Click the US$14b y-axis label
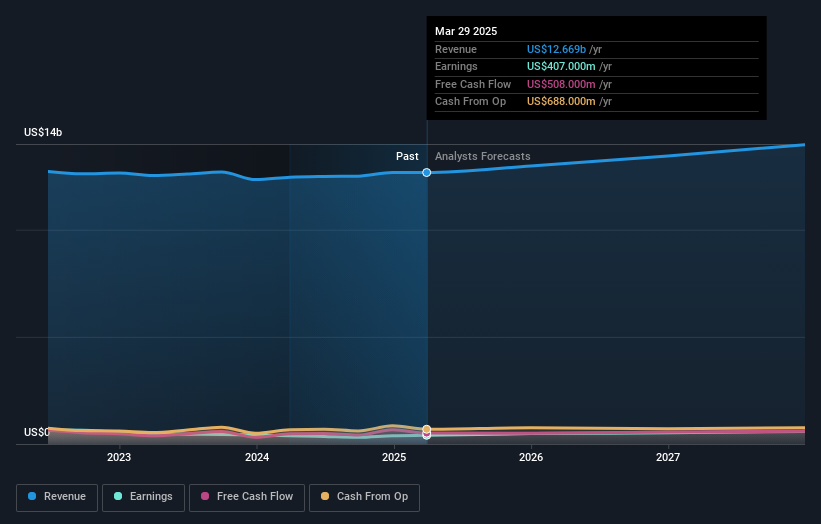 pyautogui.click(x=43, y=132)
